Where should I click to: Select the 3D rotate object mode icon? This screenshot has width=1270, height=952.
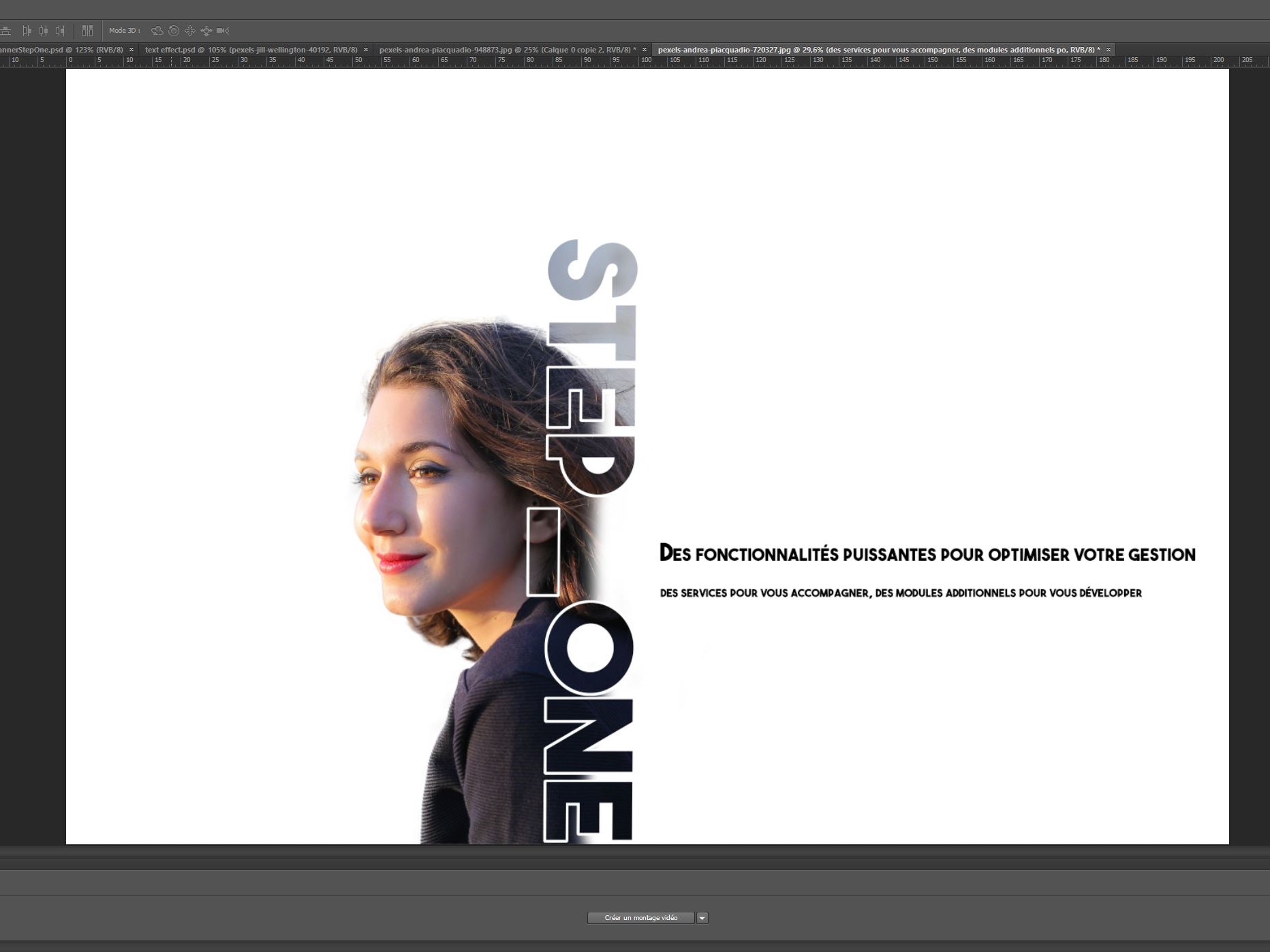[157, 31]
